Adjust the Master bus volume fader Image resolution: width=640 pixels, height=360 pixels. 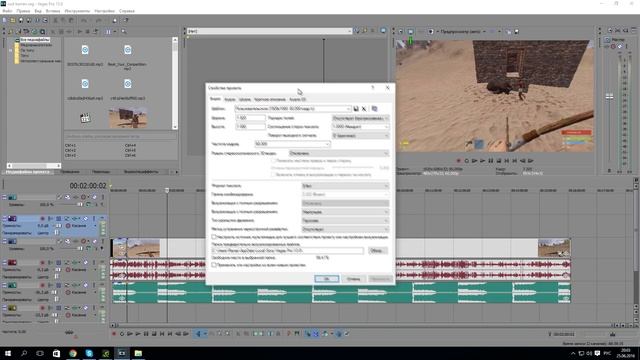coord(609,97)
